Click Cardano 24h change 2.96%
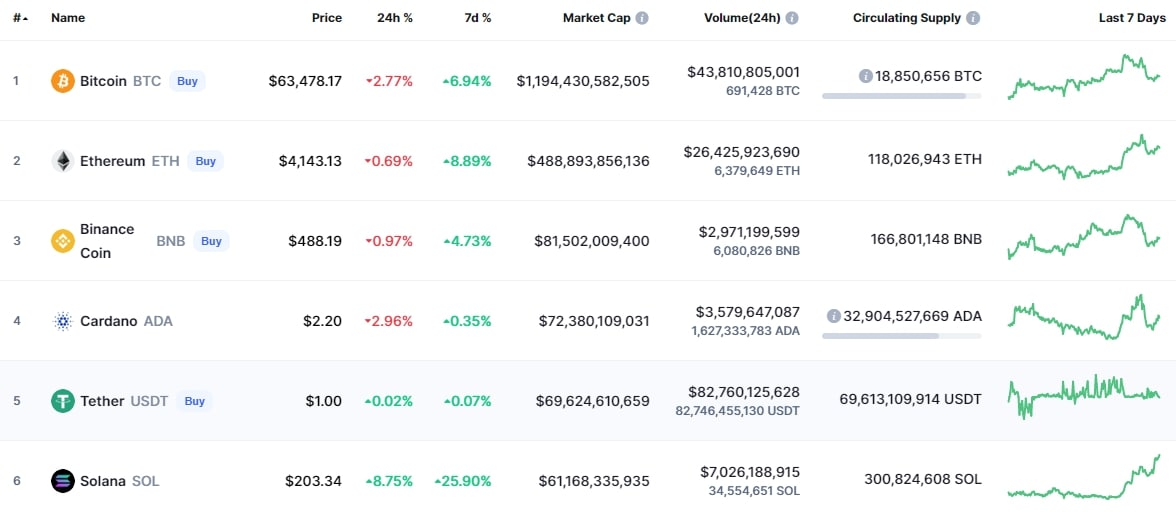1176x516 pixels. click(389, 321)
